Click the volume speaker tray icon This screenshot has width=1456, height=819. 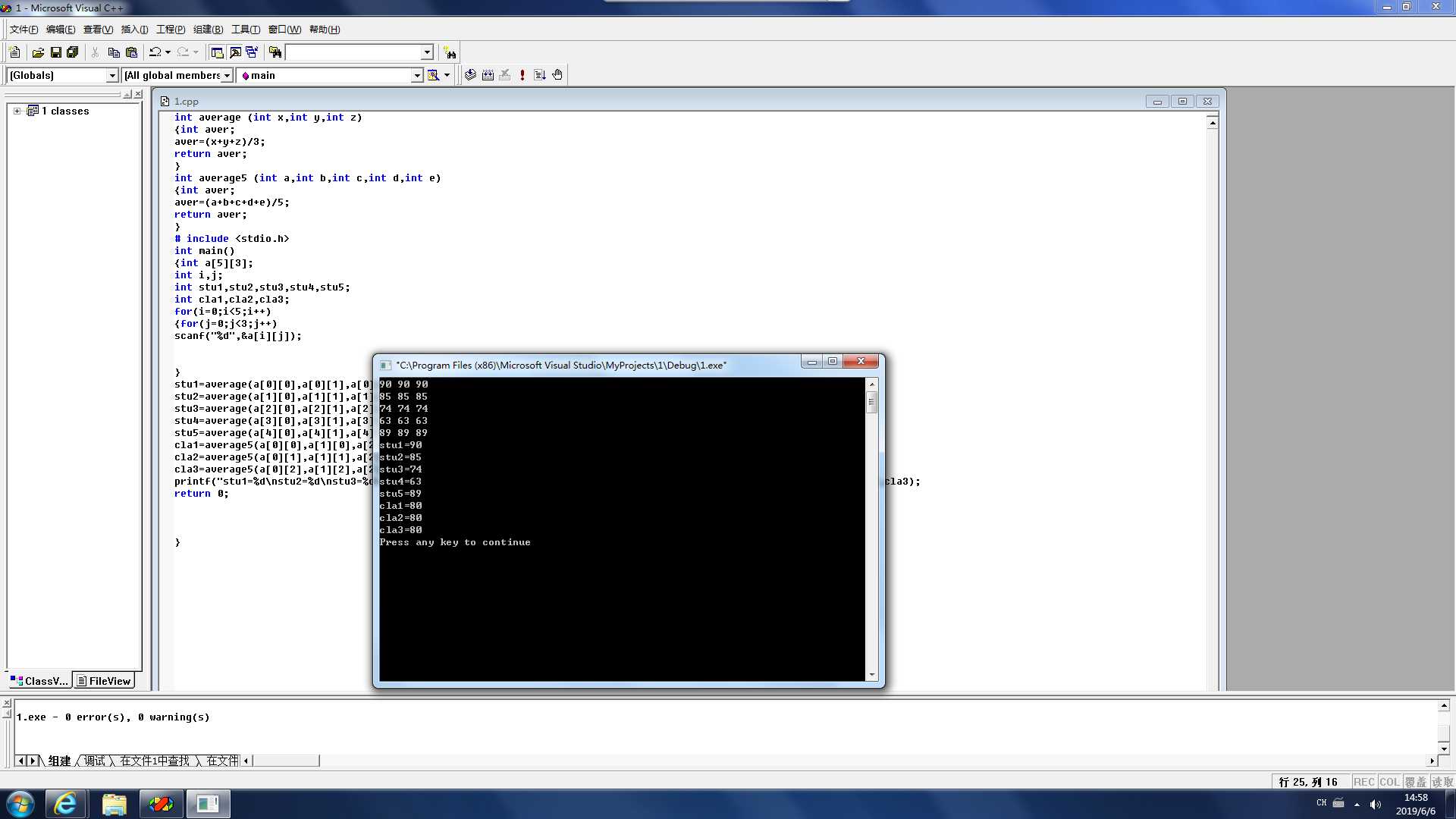point(1376,804)
